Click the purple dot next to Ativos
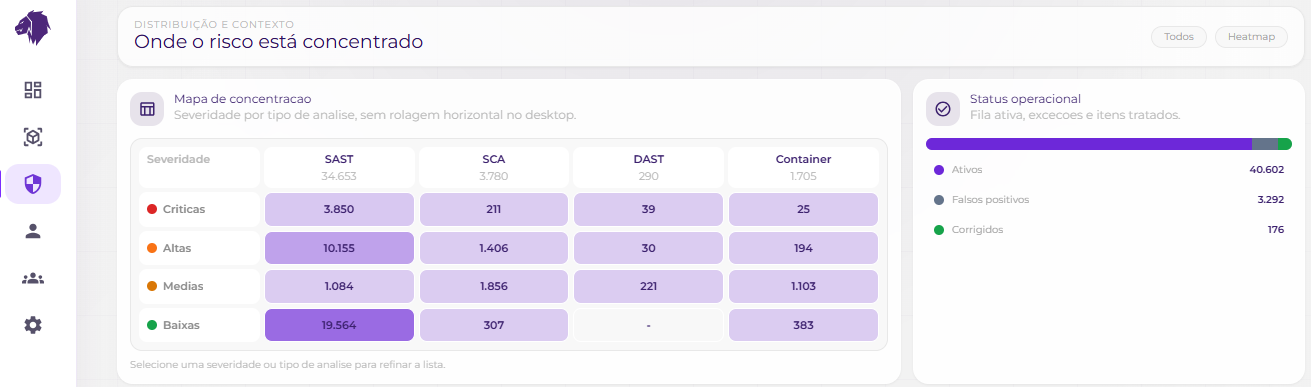Screen dimensions: 1311x387 939,169
